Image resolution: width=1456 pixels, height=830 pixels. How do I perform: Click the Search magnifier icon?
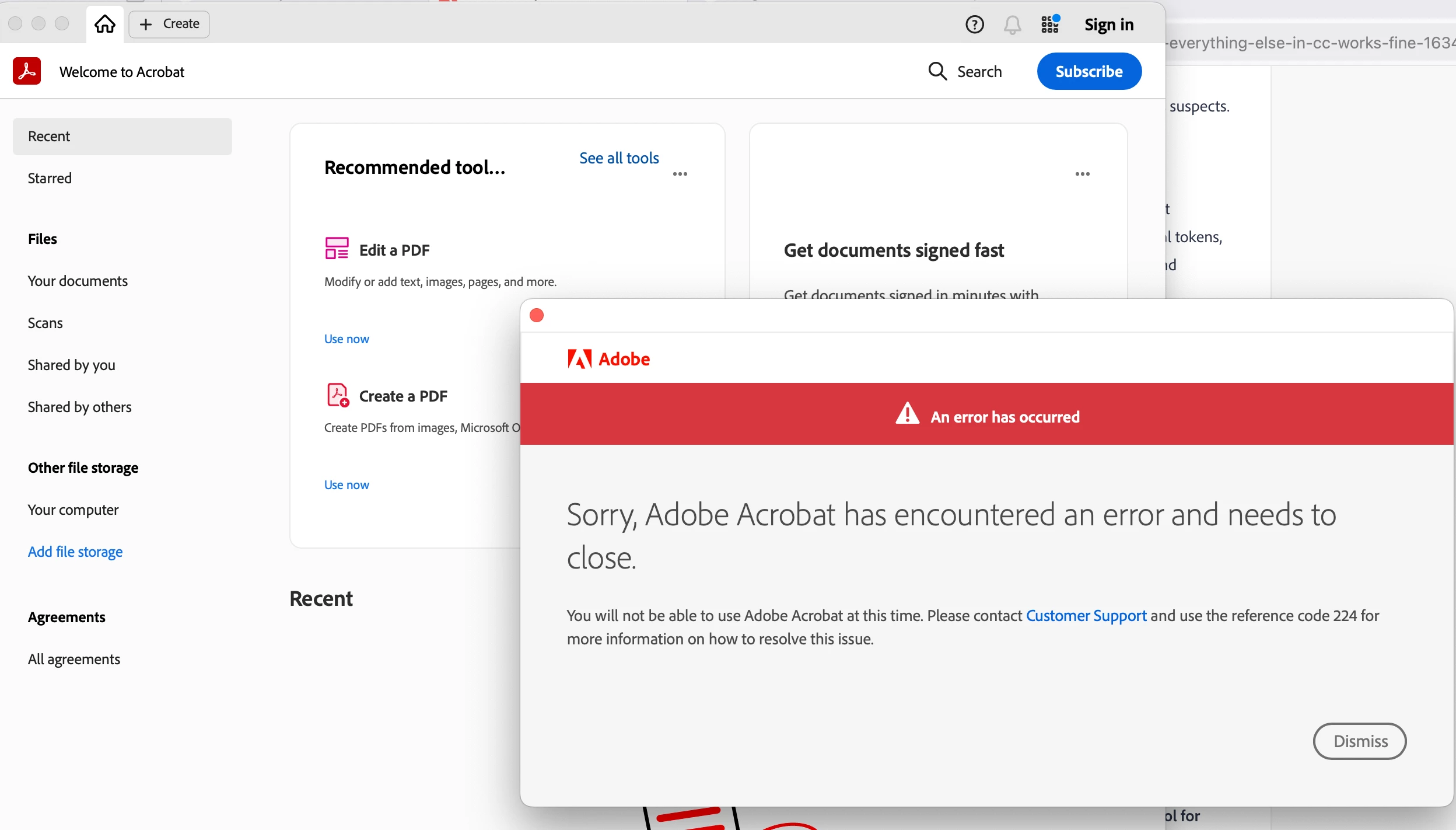[x=937, y=71]
